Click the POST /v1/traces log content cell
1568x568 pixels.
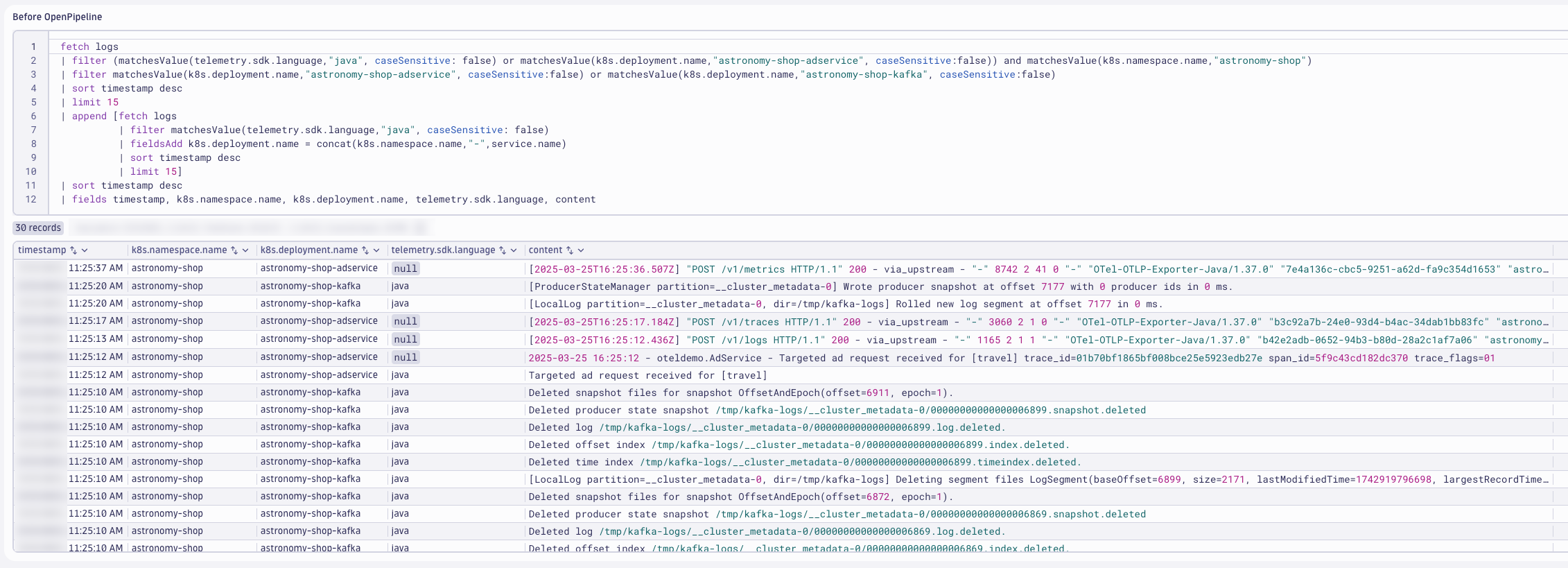1038,322
